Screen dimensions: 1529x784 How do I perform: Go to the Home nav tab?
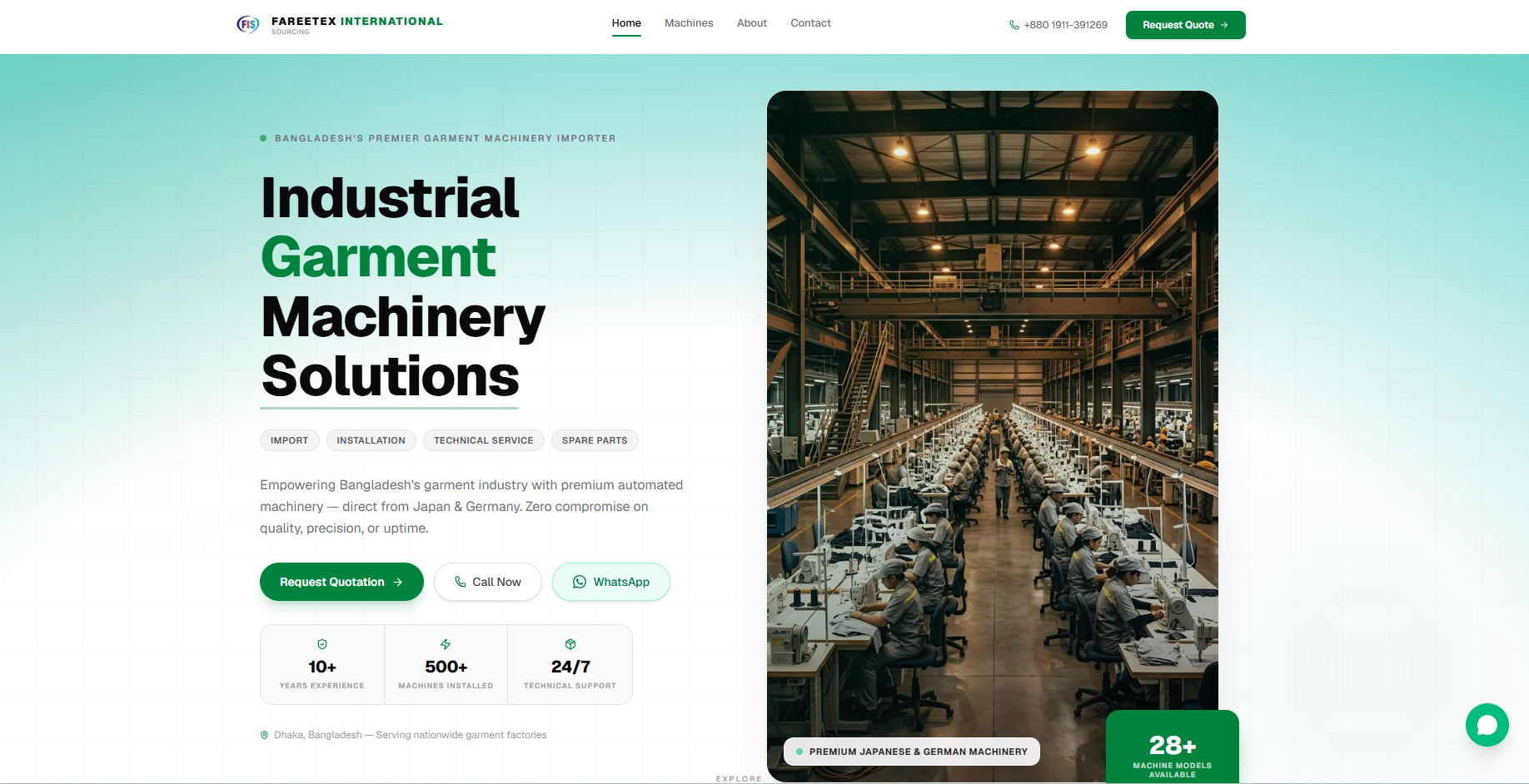pos(626,23)
